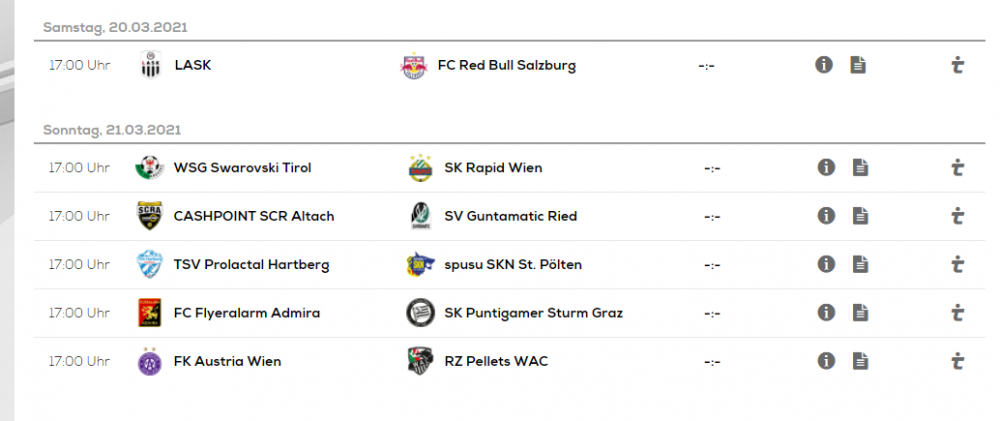Open info icon for CASHPOINT SCR Altach match
Image resolution: width=1000 pixels, height=421 pixels.
(x=826, y=216)
